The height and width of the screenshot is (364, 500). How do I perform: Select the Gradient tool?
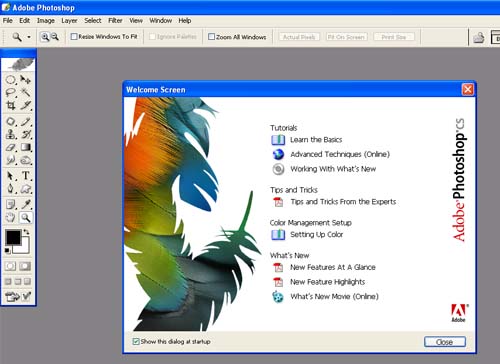tap(26, 147)
